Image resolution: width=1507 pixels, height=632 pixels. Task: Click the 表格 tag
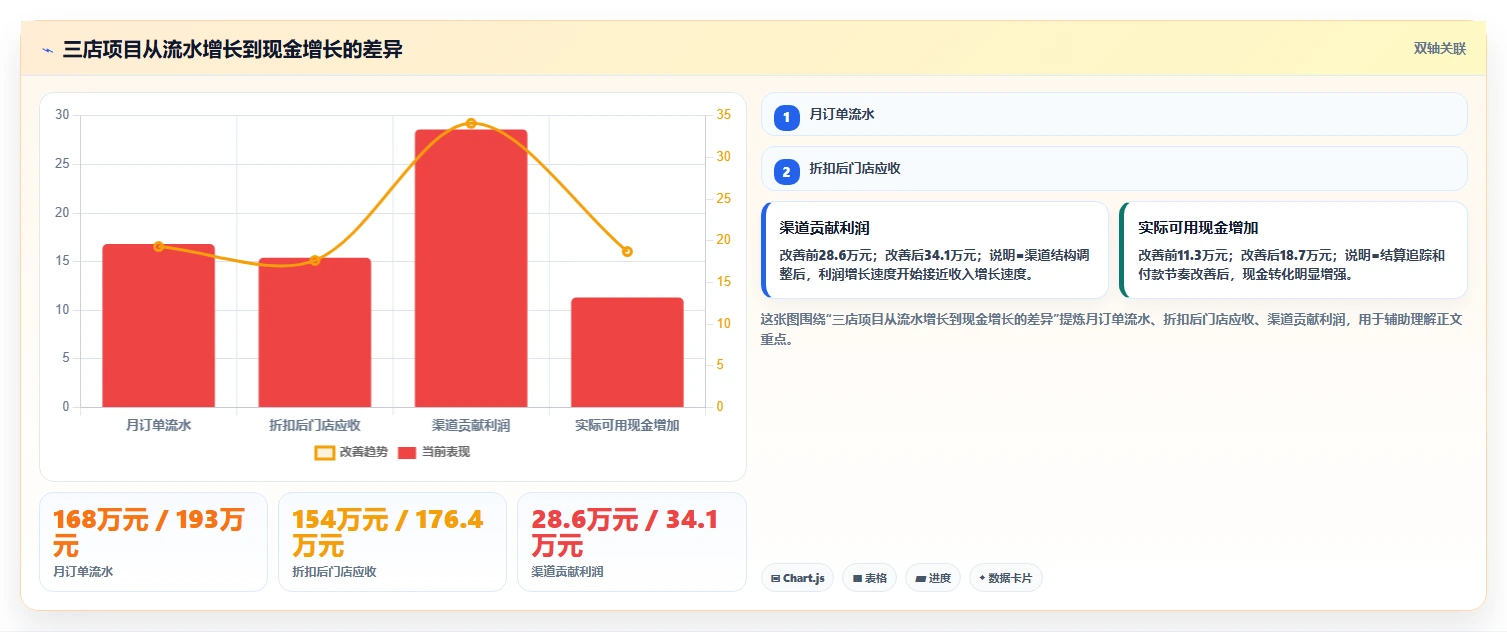869,578
